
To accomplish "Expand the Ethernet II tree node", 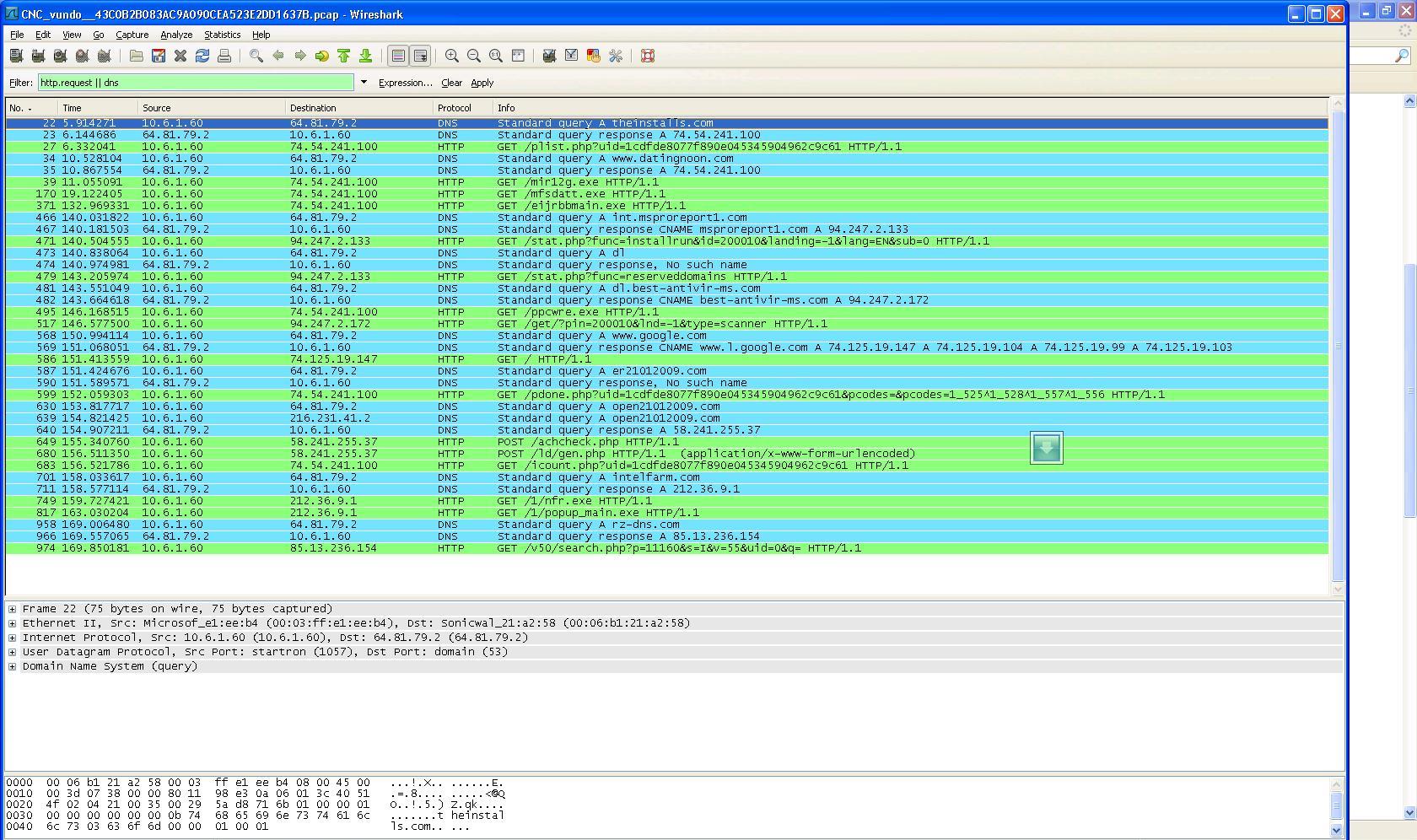I will click(x=12, y=623).
